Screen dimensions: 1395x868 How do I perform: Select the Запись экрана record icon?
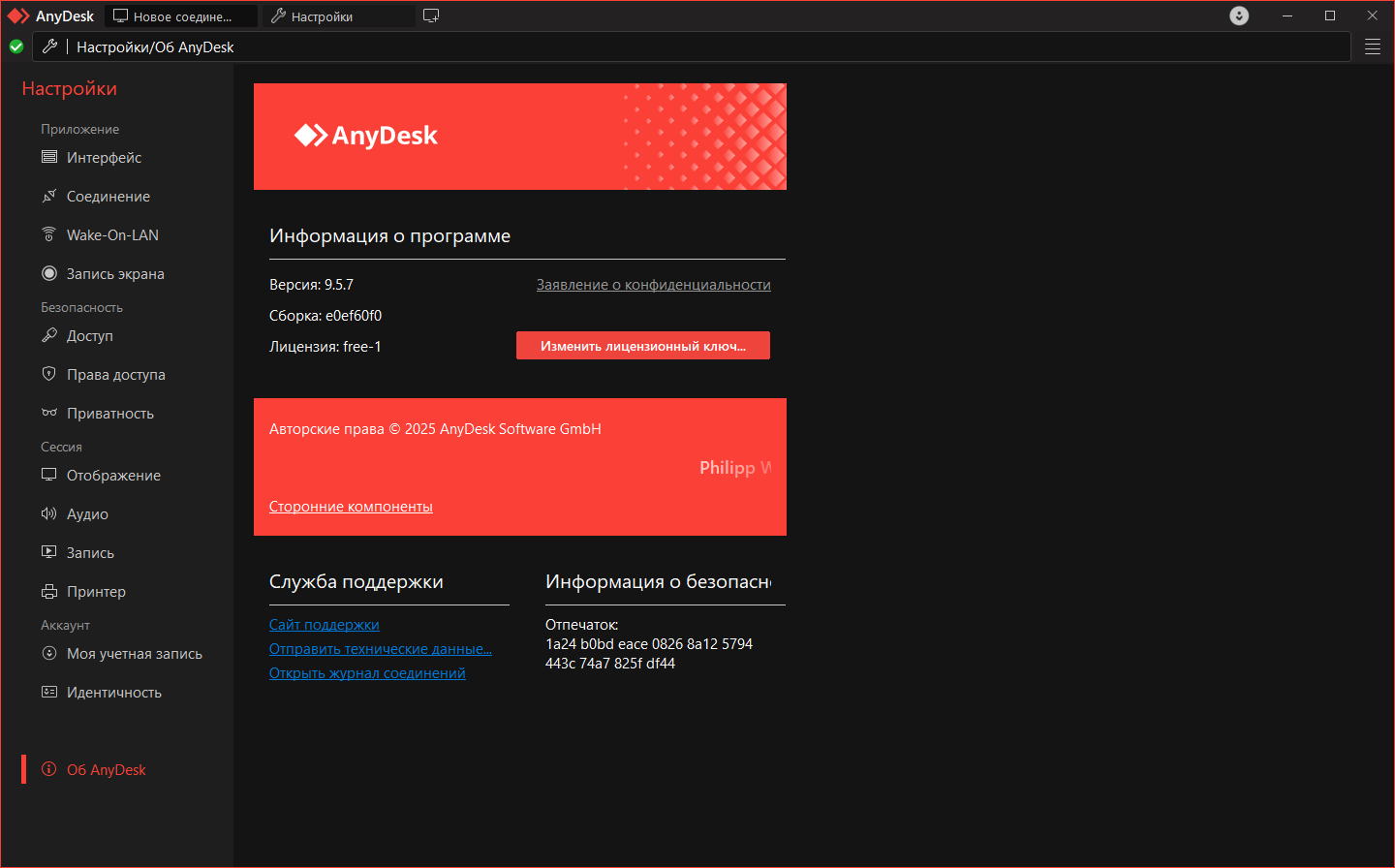pyautogui.click(x=49, y=273)
